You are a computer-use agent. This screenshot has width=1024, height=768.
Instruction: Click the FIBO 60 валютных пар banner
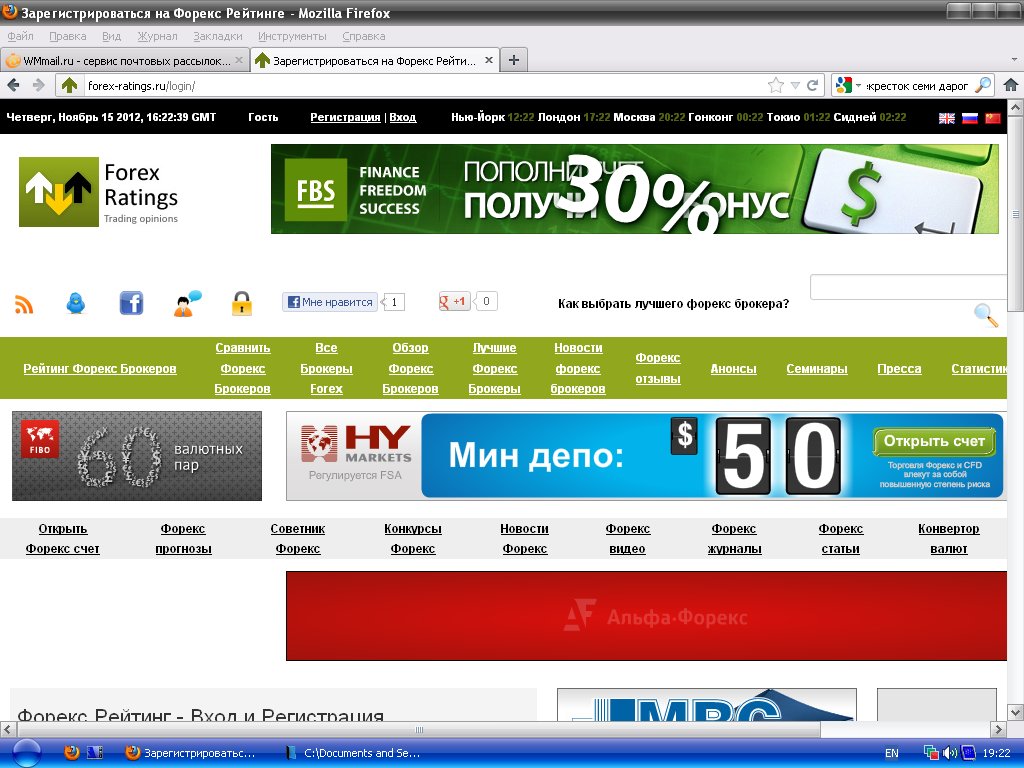136,456
